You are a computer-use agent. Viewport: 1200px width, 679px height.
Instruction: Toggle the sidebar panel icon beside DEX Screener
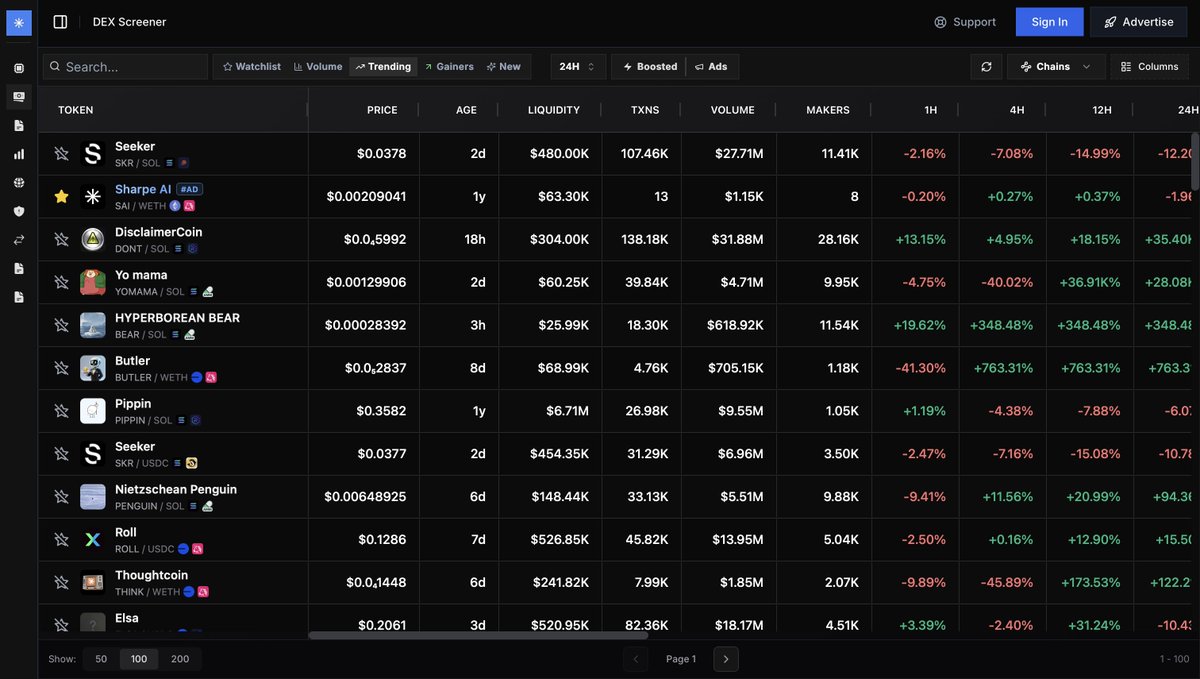(x=60, y=22)
